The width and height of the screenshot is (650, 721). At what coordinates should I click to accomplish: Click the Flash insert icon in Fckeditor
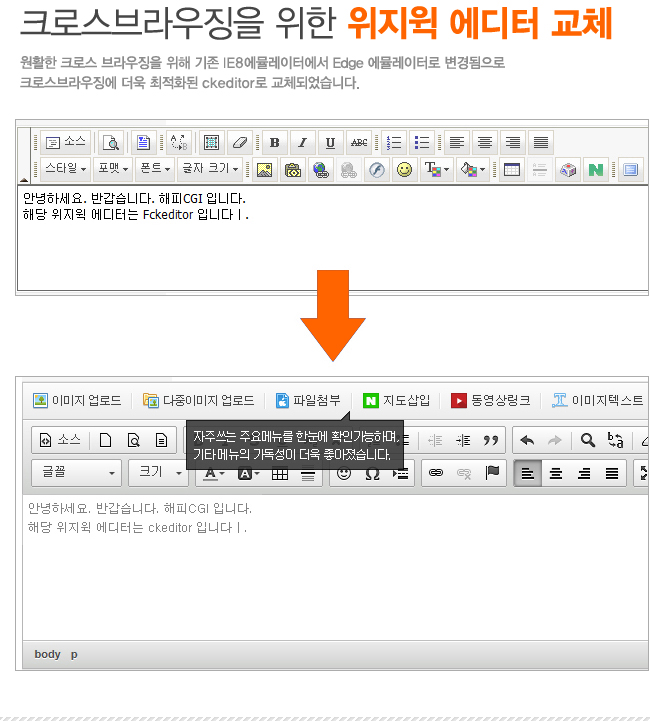pos(377,170)
